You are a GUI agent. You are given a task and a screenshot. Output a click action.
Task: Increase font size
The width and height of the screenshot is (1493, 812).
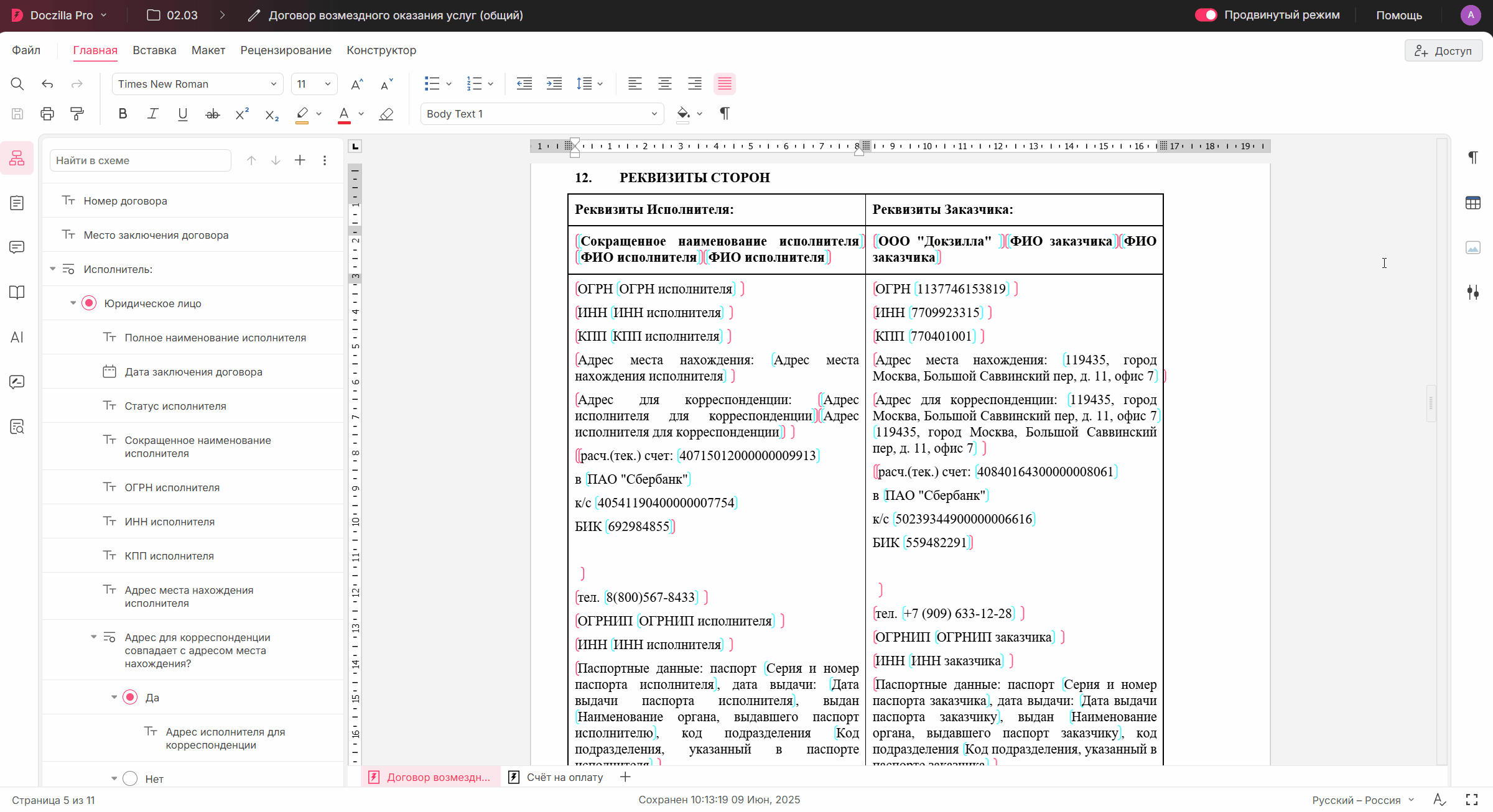pyautogui.click(x=357, y=84)
